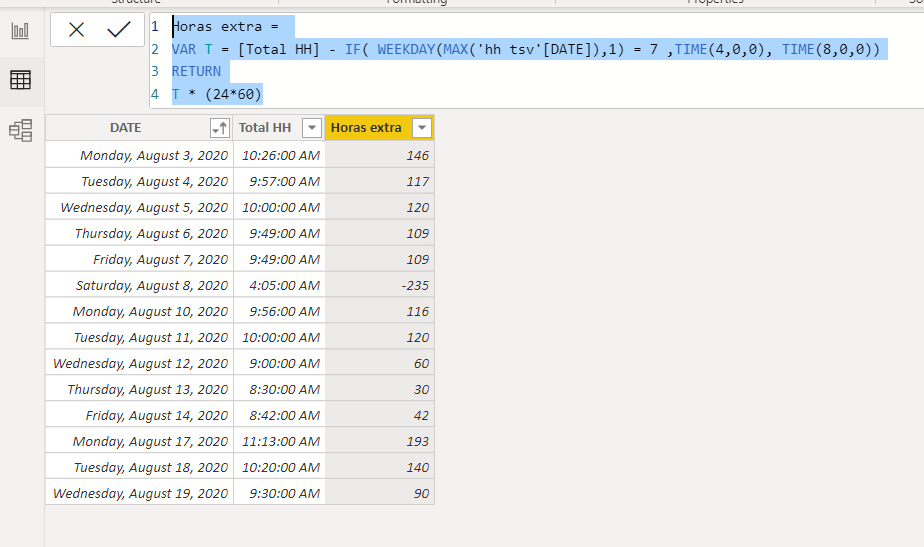This screenshot has height=547, width=924.
Task: Select cell 'Wednesday, August 5, 2020'
Action: (x=139, y=207)
